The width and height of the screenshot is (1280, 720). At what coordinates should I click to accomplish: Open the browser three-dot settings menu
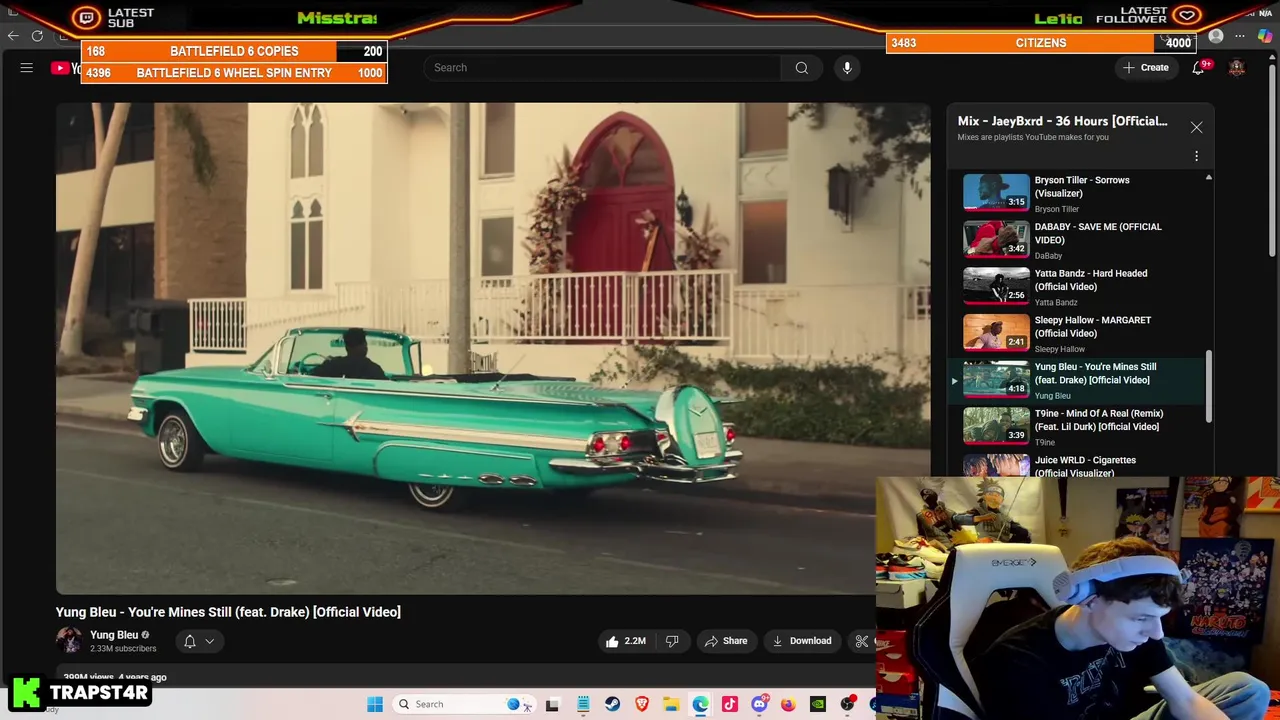(1240, 36)
